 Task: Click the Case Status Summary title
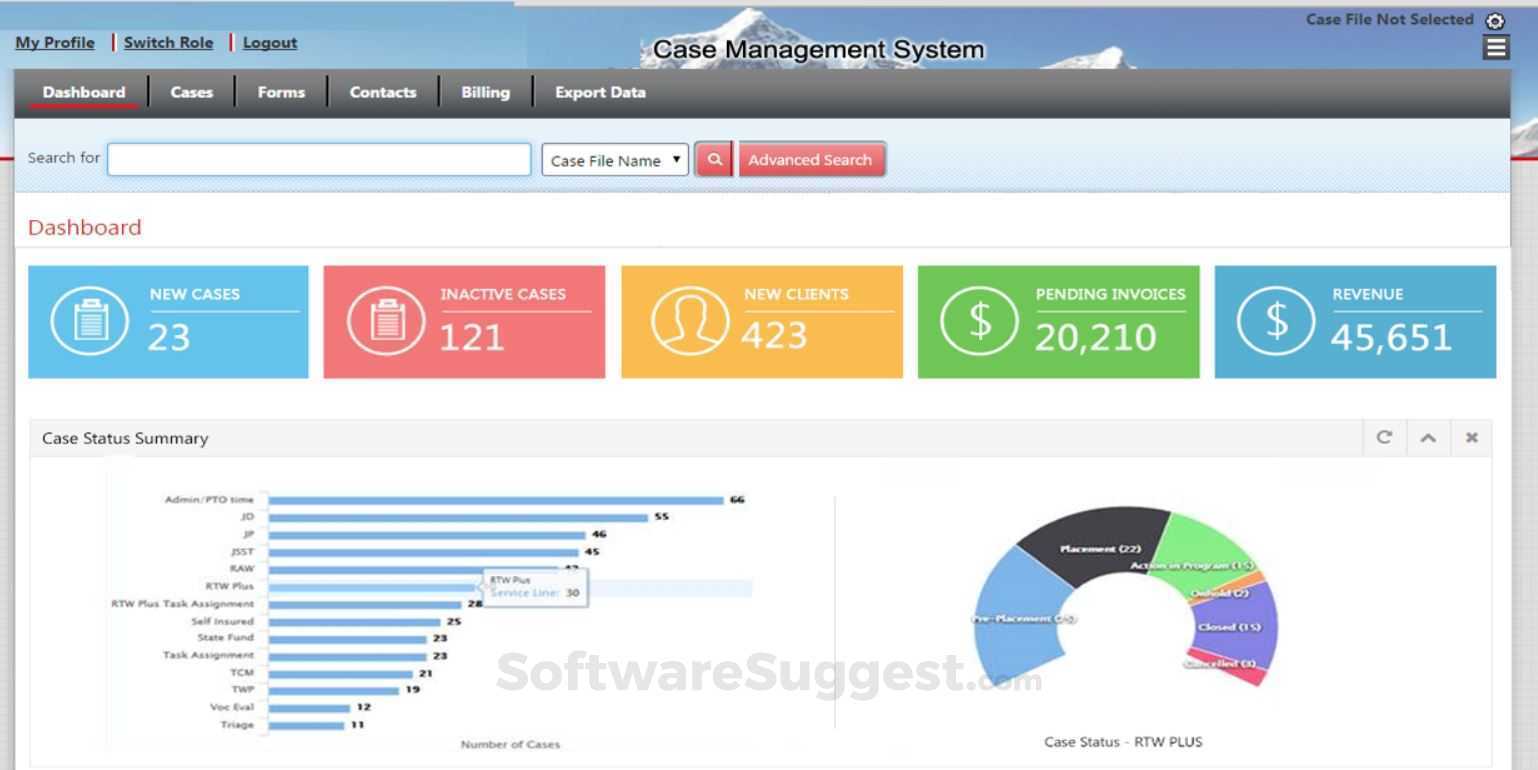[125, 438]
